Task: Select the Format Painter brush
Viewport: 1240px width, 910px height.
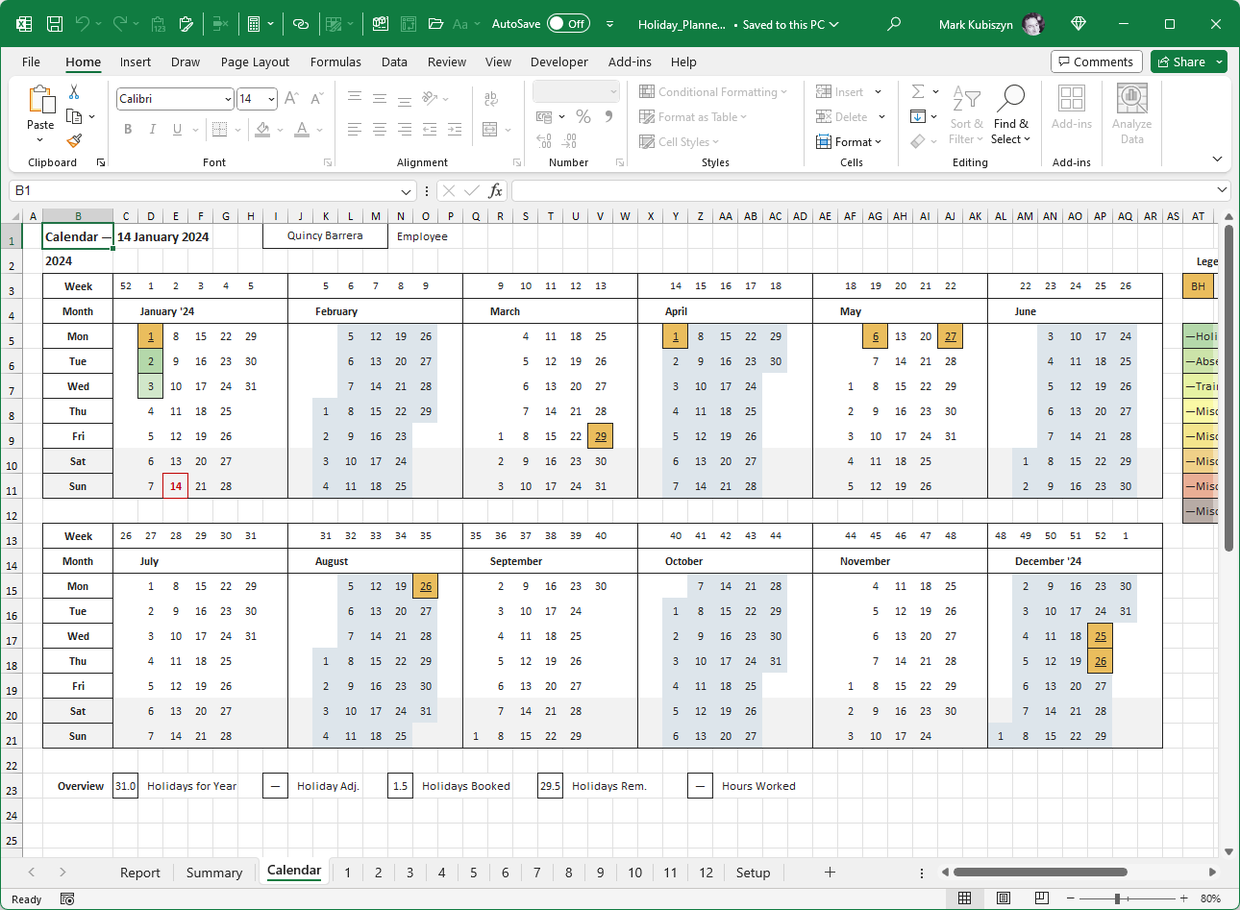Action: [x=74, y=141]
